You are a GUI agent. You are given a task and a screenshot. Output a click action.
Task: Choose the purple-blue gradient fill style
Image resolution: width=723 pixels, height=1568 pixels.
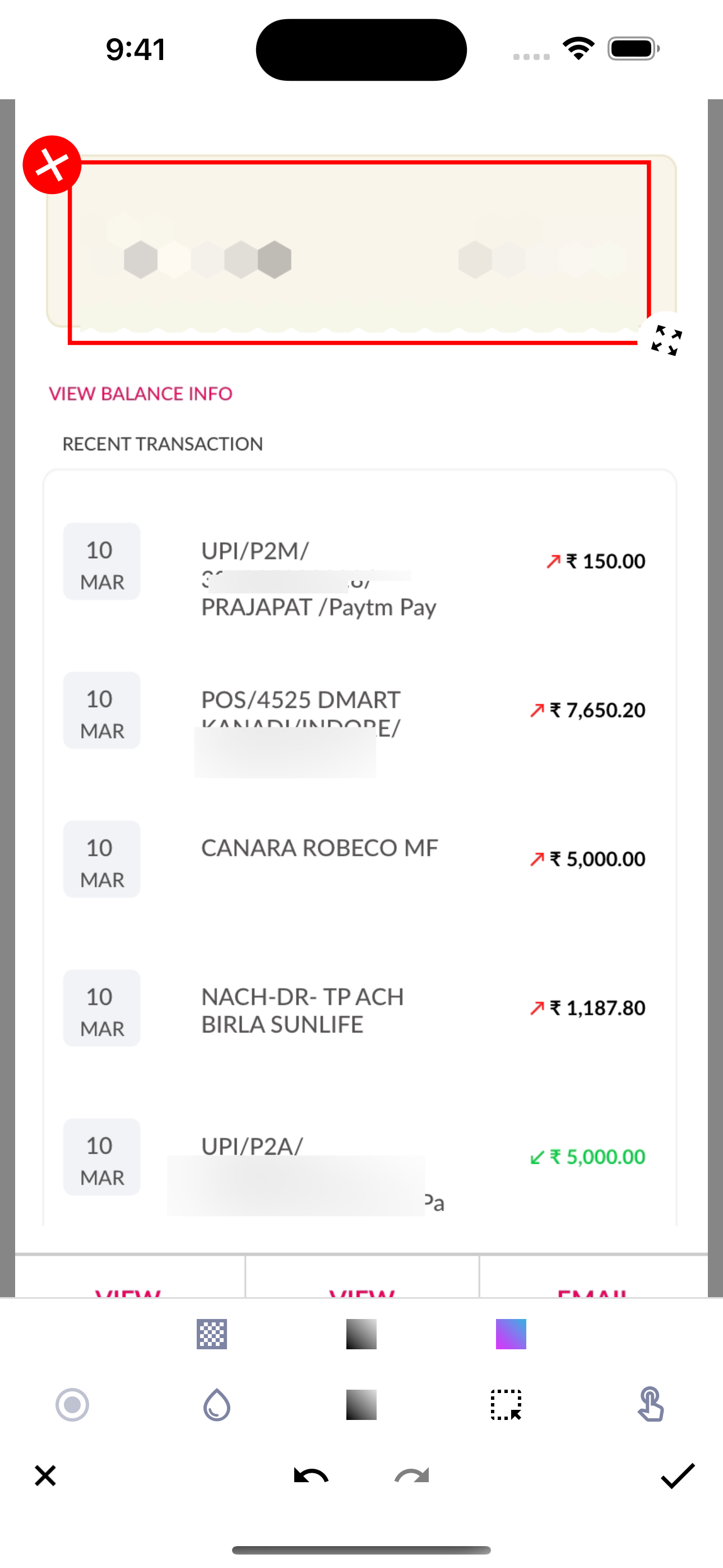(x=511, y=1334)
